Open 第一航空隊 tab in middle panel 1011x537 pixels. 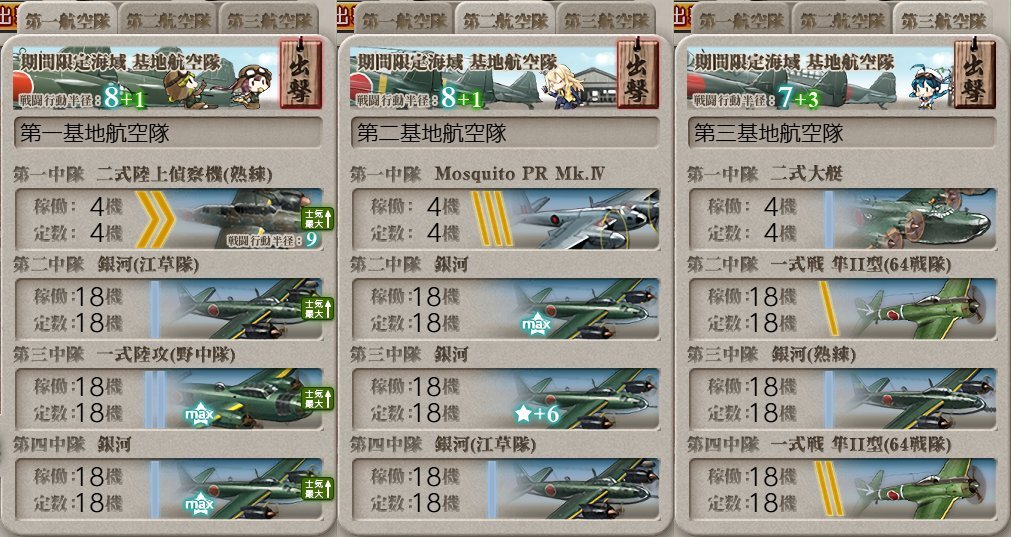click(x=404, y=20)
